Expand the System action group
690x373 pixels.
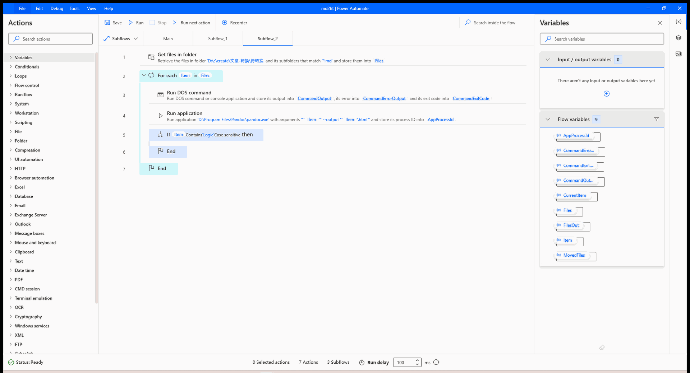click(x=11, y=104)
